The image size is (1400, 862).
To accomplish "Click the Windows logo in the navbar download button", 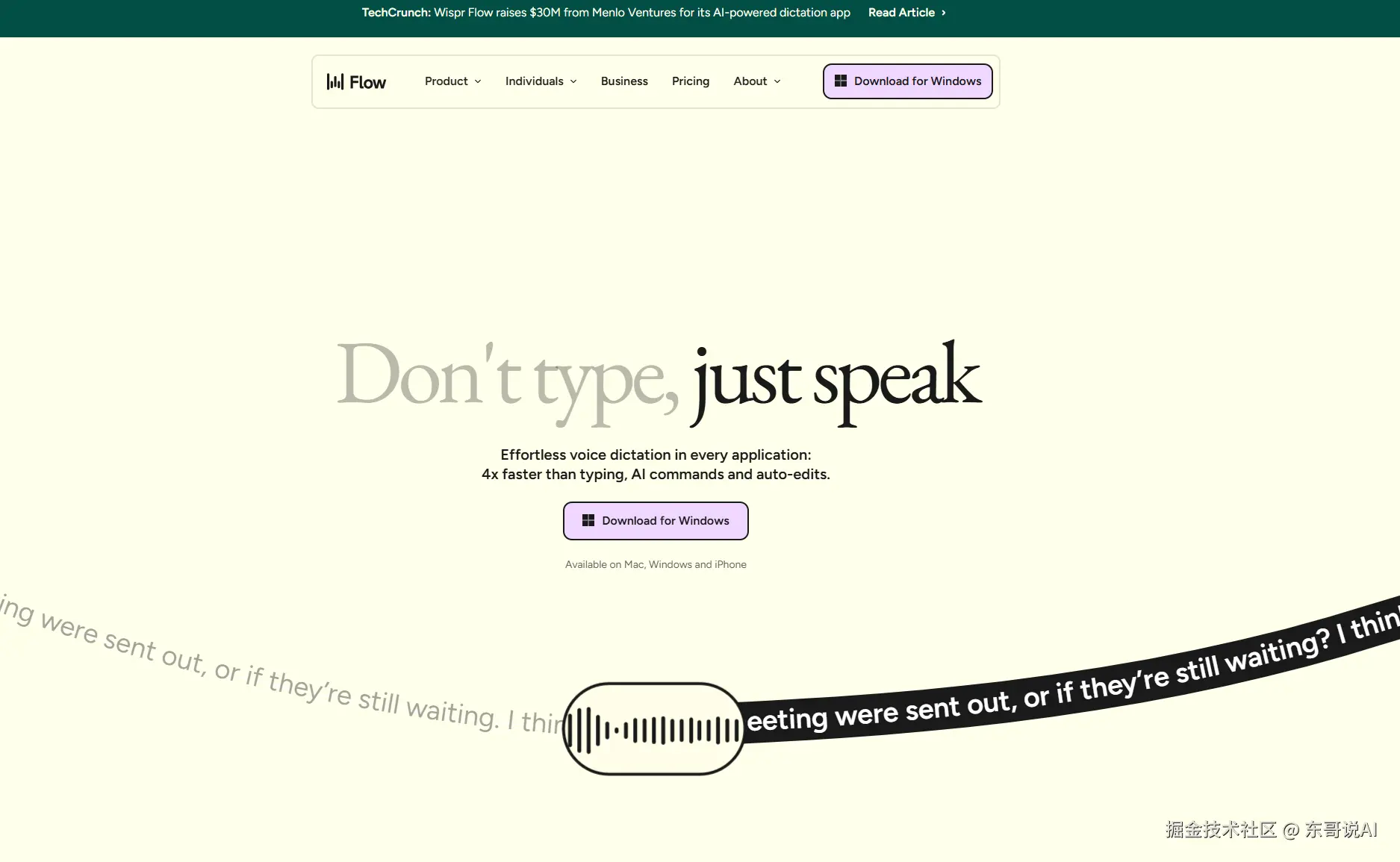I will pyautogui.click(x=841, y=81).
